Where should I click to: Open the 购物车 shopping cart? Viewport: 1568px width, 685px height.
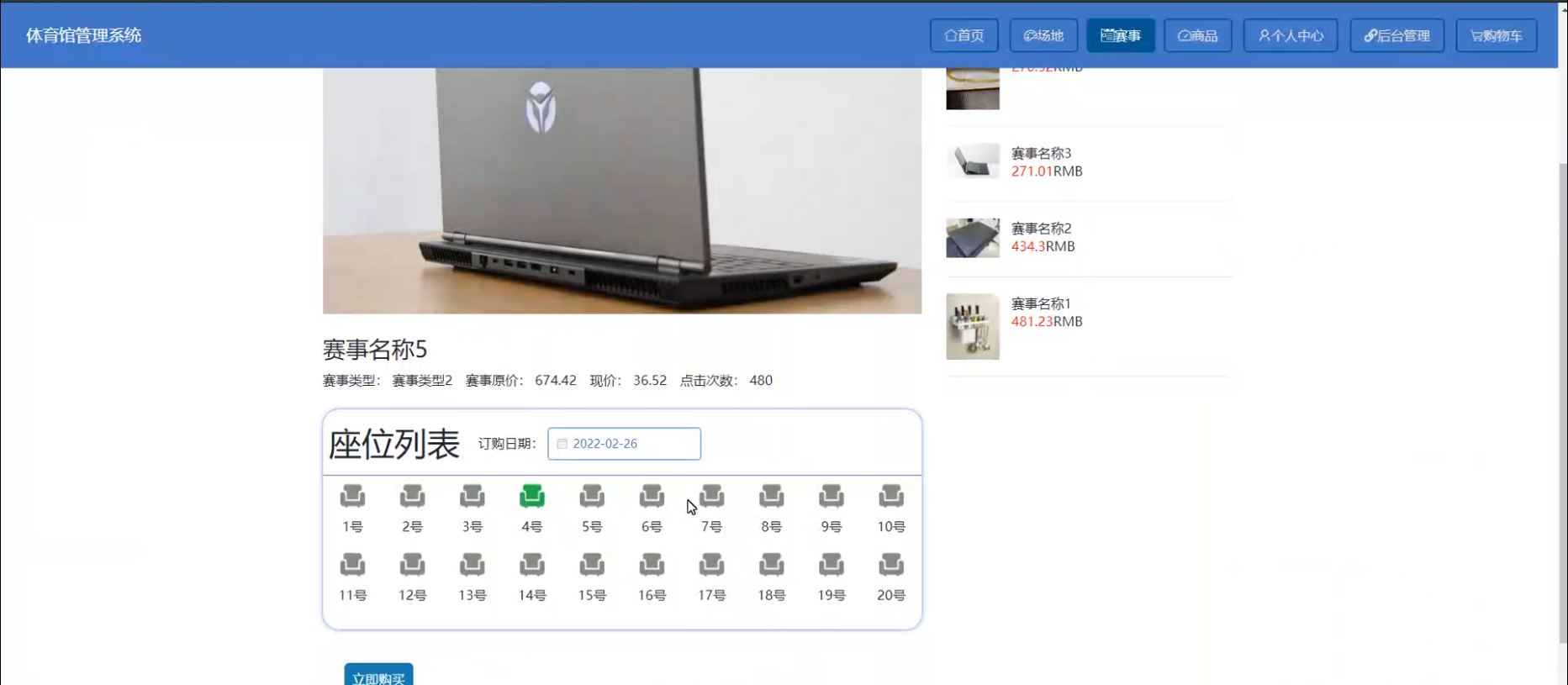(x=1497, y=35)
